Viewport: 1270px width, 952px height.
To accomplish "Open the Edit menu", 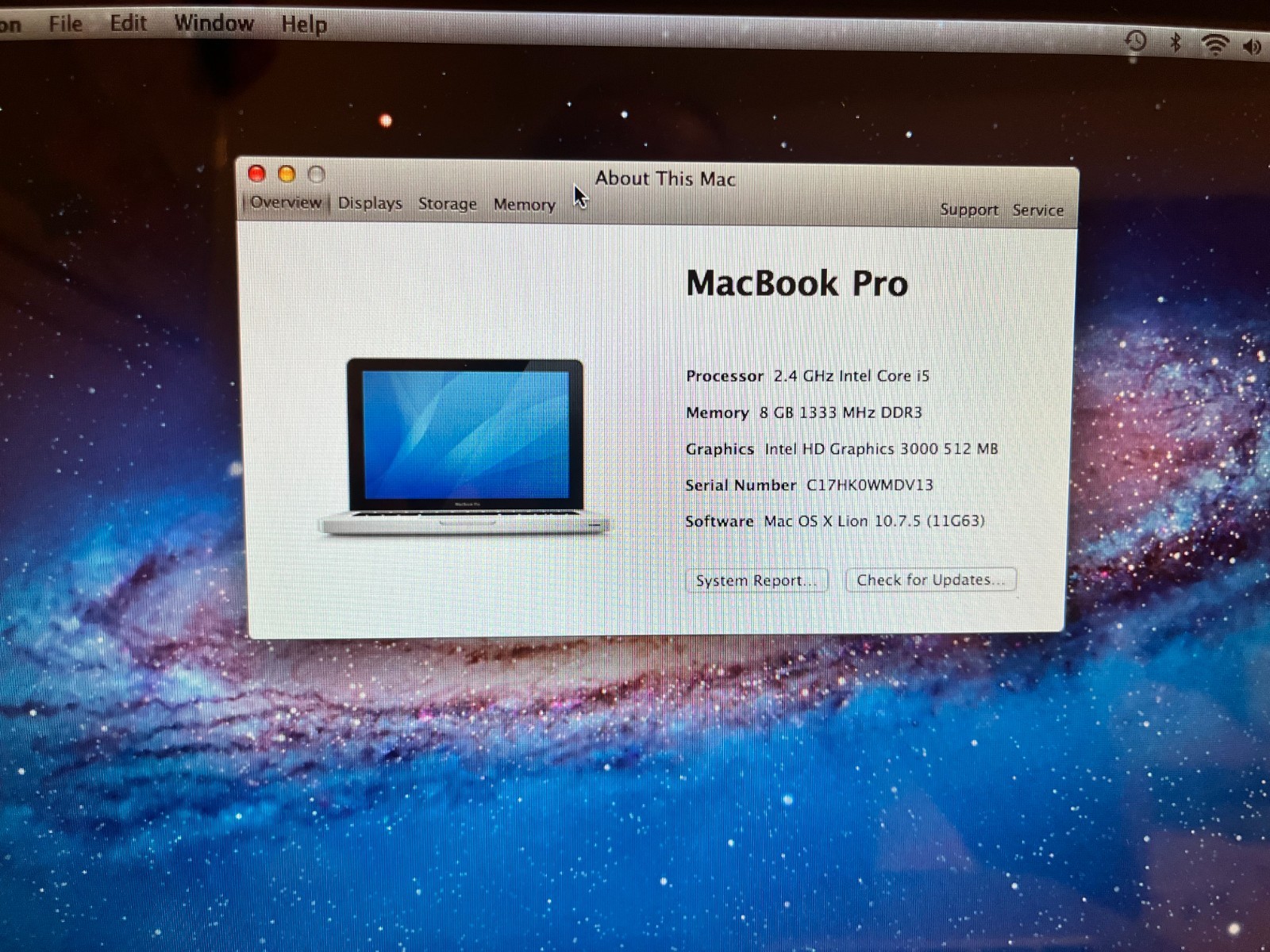I will coord(128,23).
